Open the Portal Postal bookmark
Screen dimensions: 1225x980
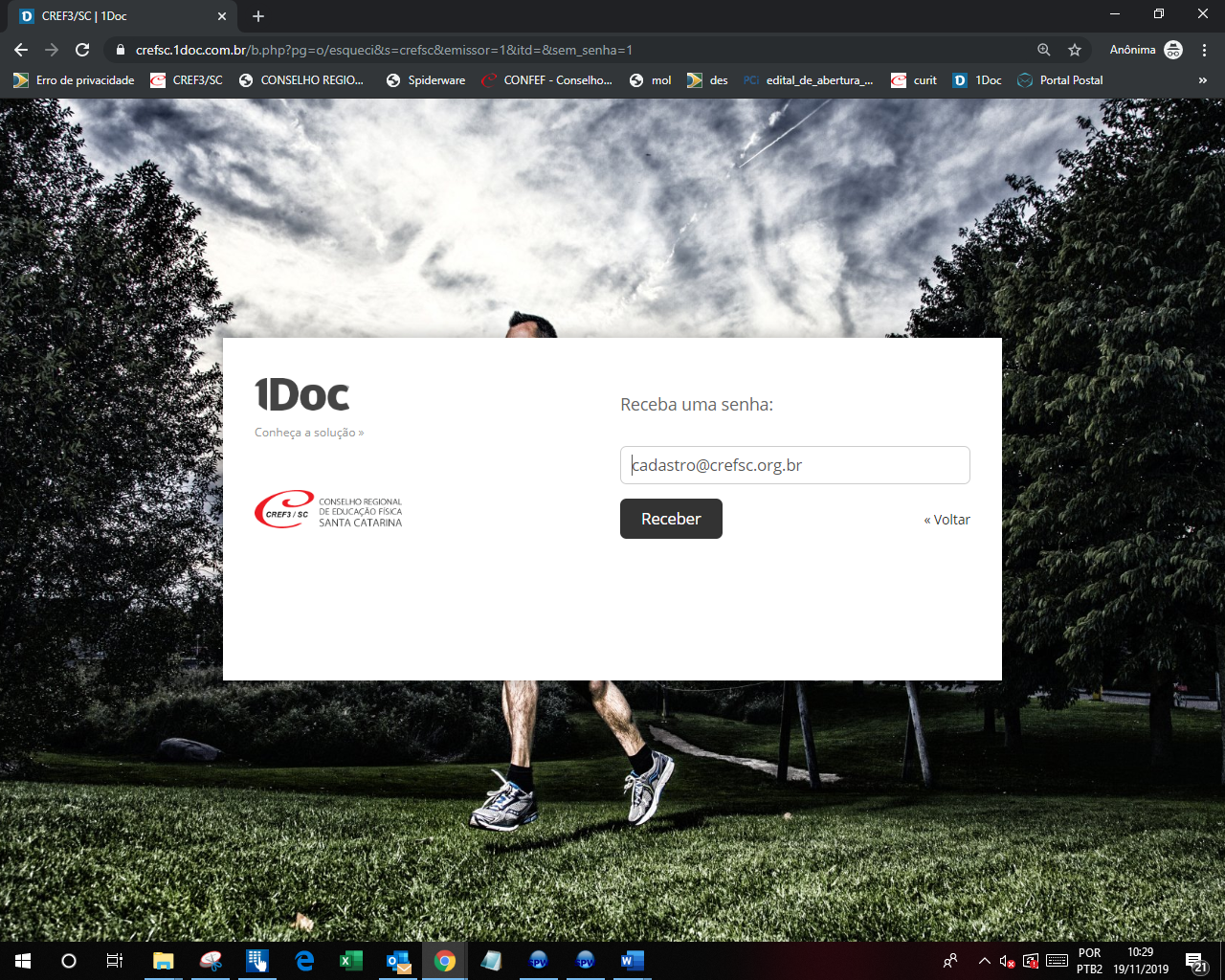(x=1060, y=80)
